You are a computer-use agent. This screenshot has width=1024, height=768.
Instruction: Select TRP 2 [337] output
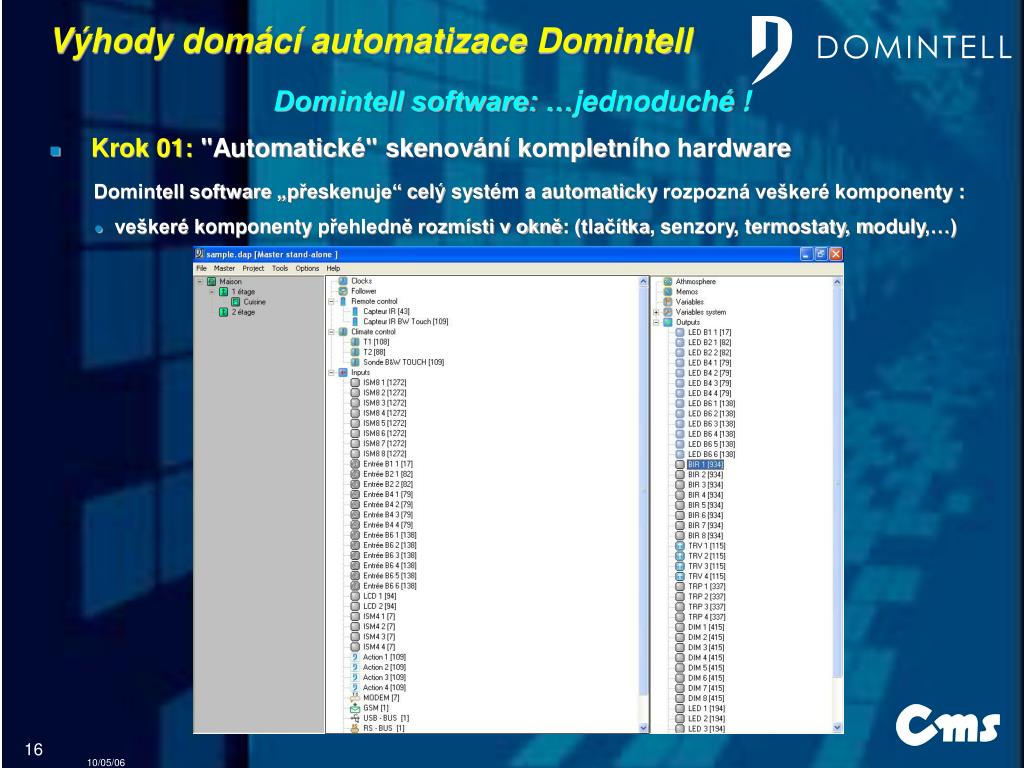pyautogui.click(x=707, y=597)
